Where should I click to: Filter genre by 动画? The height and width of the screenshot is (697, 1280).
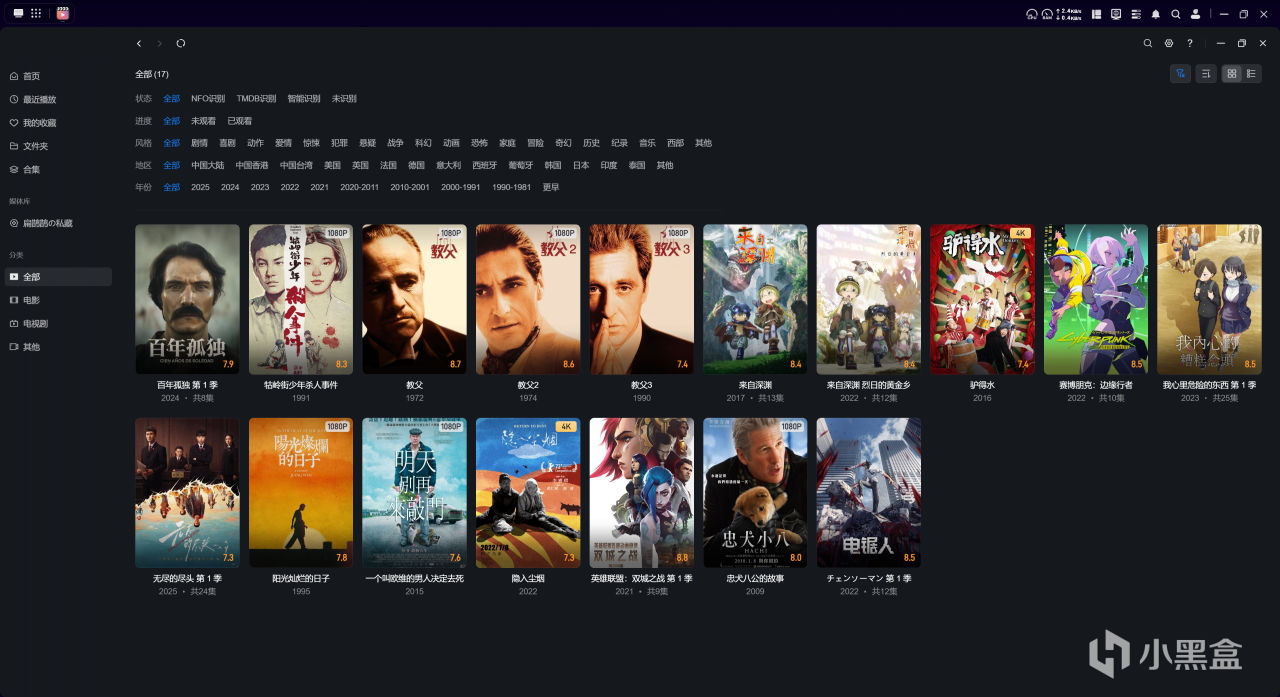tap(452, 143)
